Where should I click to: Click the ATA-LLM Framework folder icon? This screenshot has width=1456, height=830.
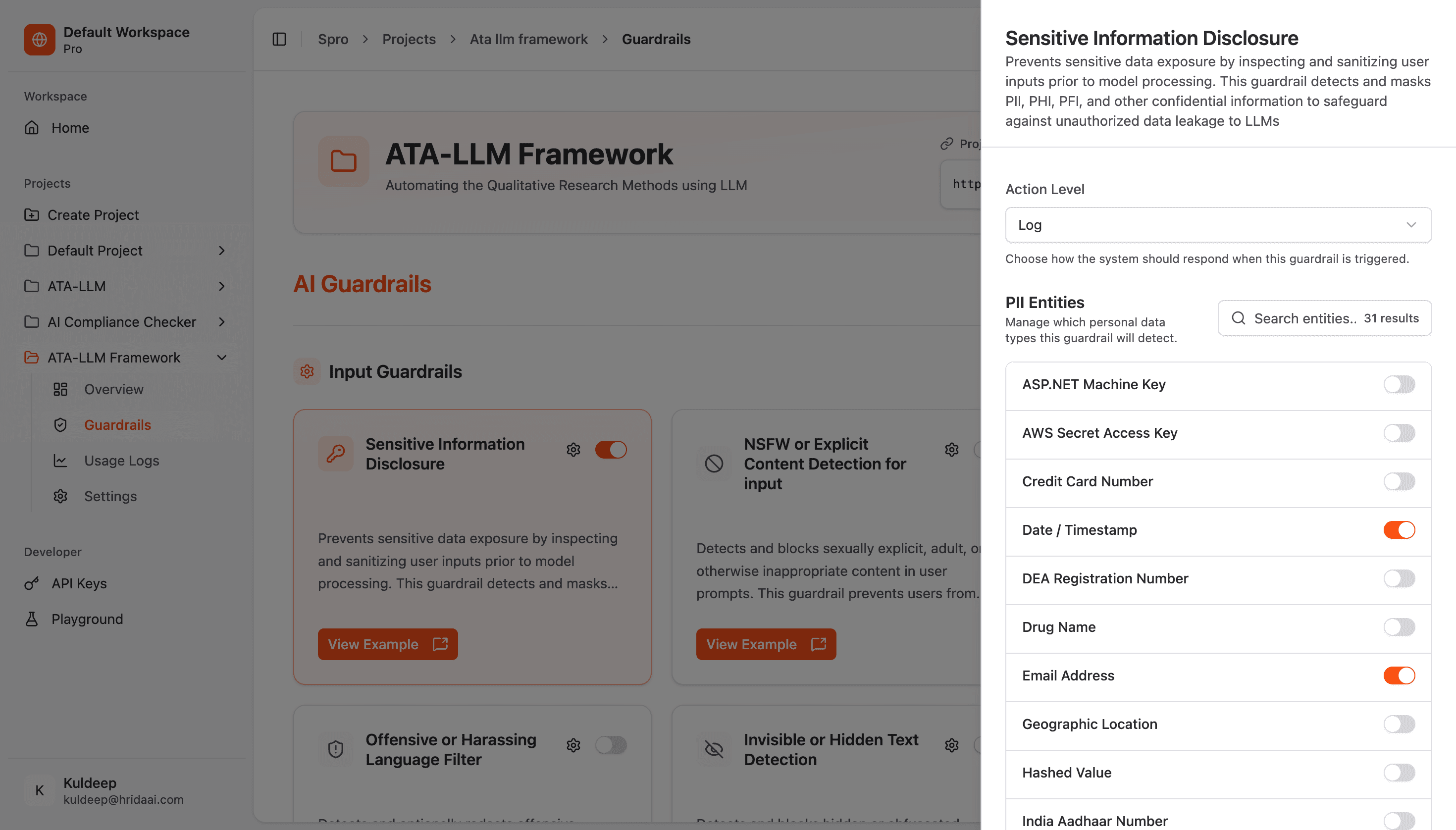(x=343, y=161)
